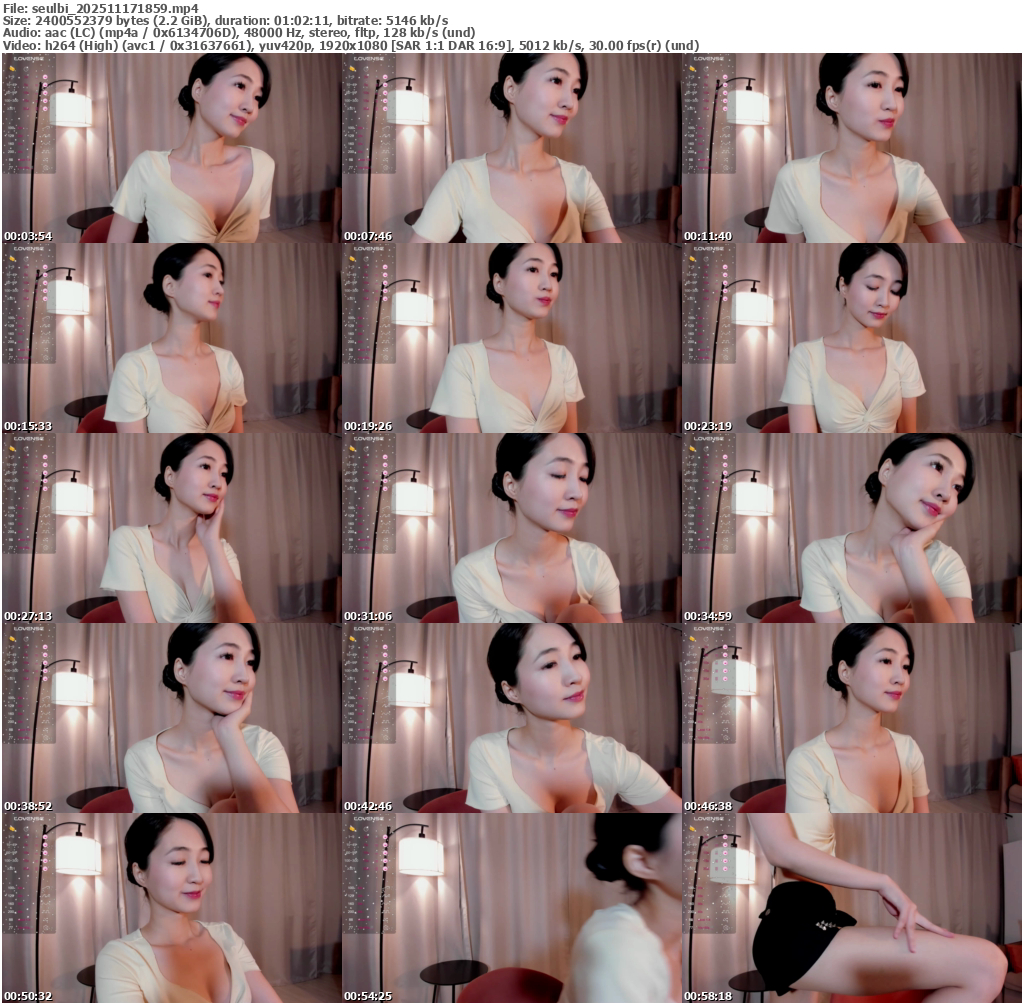Screen dimensions: 1024x1003
Task: Click the Audio aac codec info line
Action: (239, 33)
